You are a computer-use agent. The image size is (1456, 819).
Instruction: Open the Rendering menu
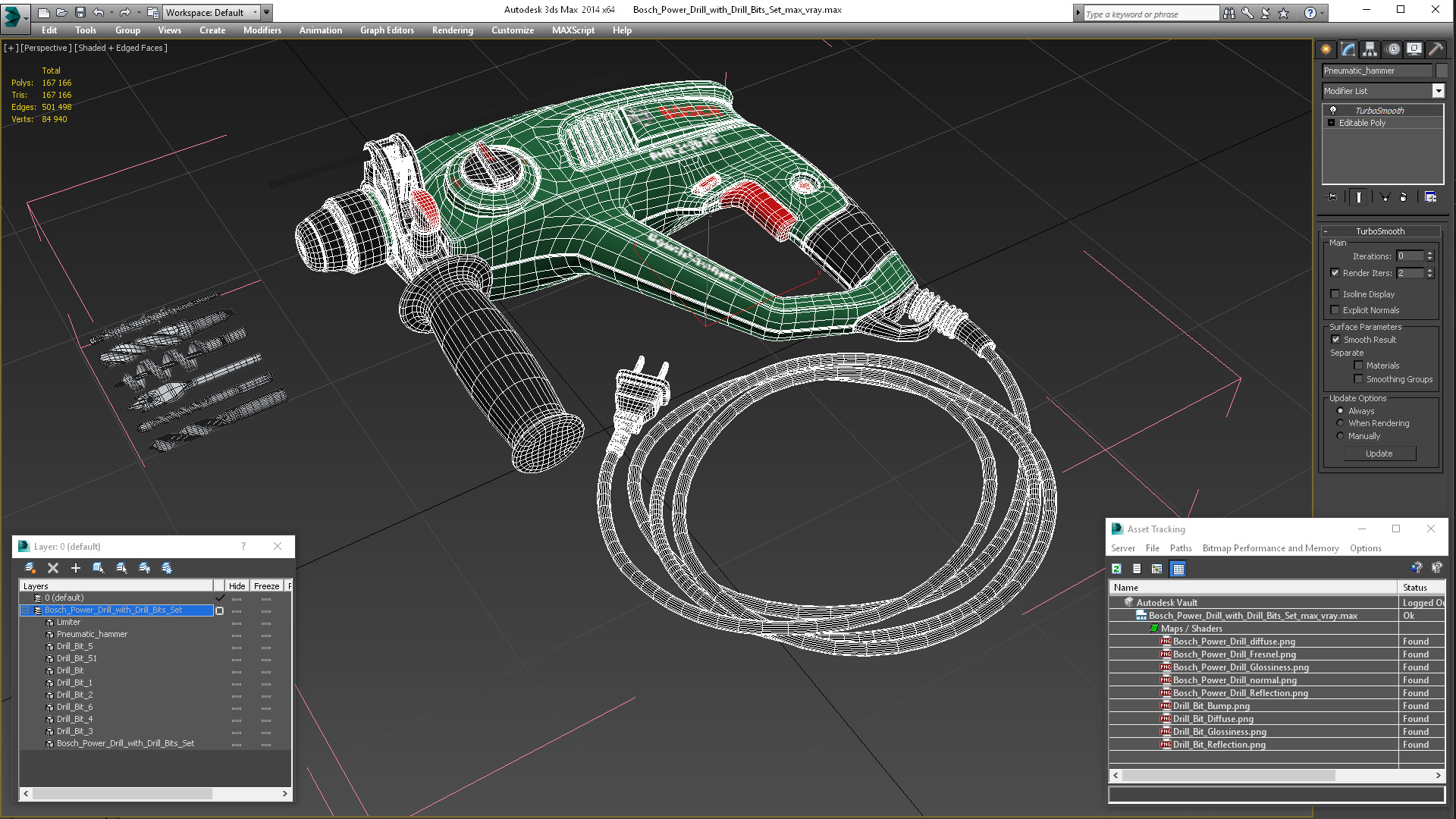tap(453, 30)
